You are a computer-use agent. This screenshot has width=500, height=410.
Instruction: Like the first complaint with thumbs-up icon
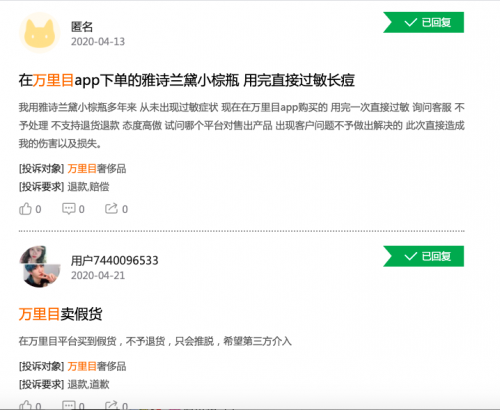(25, 209)
